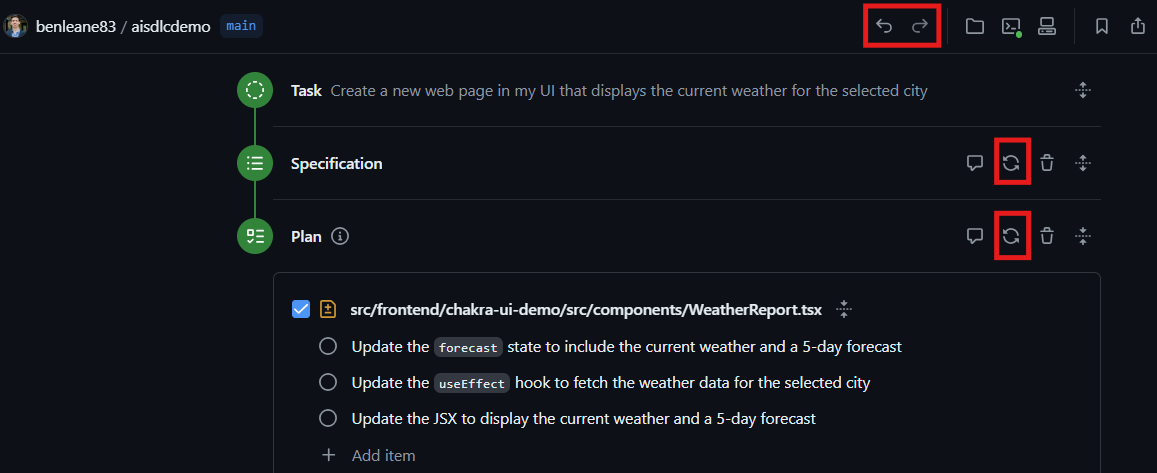Image resolution: width=1157 pixels, height=473 pixels.
Task: Bookmark this session with the bookmark icon
Action: [x=1102, y=27]
